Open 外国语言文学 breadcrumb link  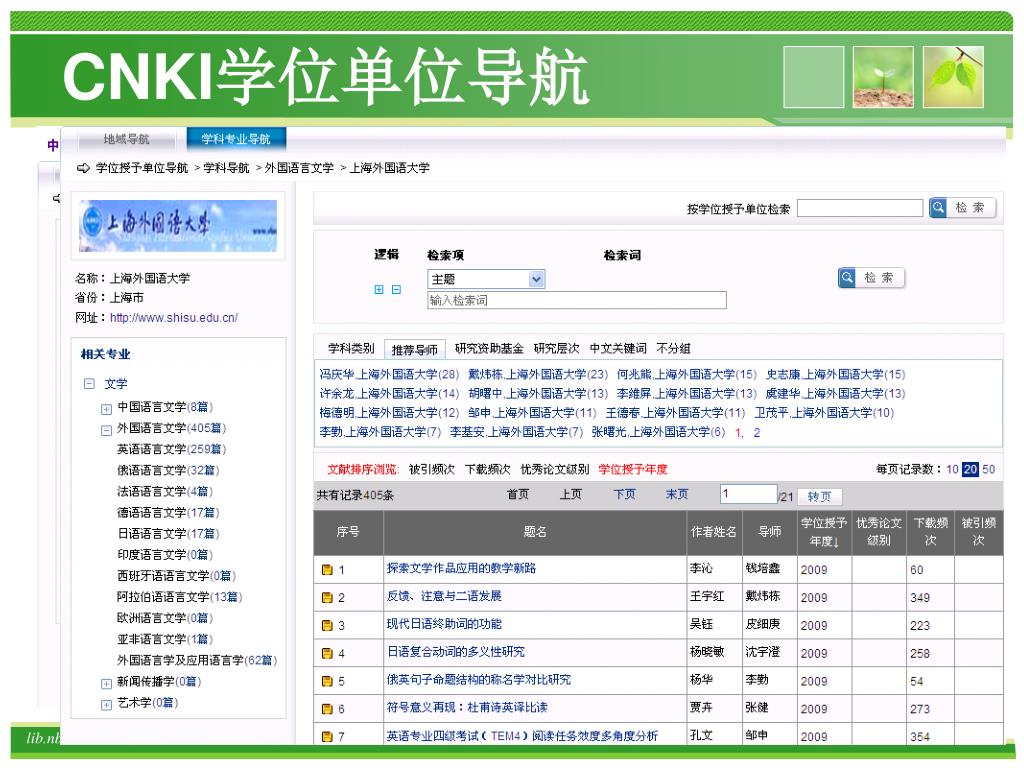tap(299, 168)
